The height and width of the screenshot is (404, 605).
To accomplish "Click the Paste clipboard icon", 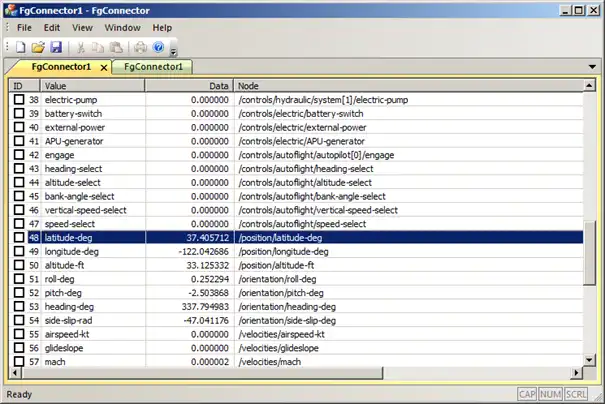I will coord(116,47).
